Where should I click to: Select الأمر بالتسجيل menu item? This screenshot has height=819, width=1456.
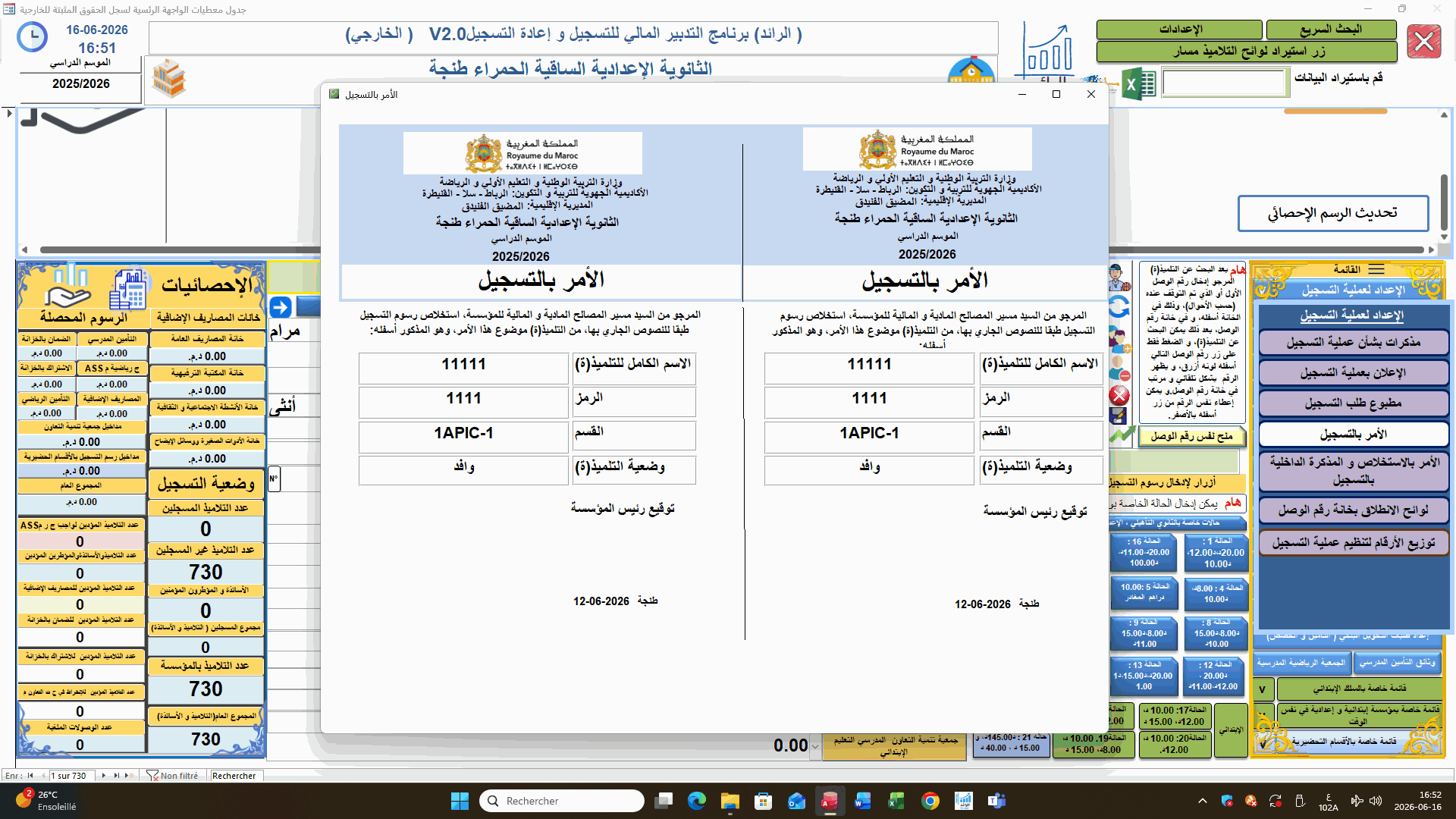[1354, 434]
